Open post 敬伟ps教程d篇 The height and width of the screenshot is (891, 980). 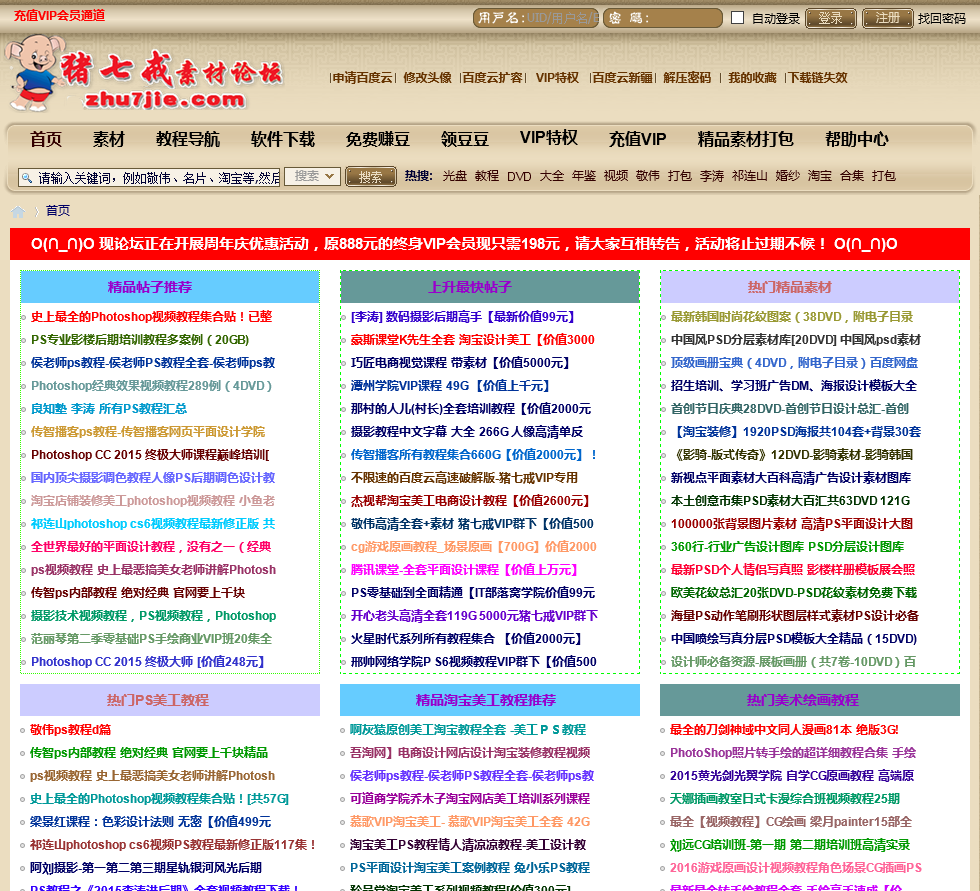tap(71, 730)
